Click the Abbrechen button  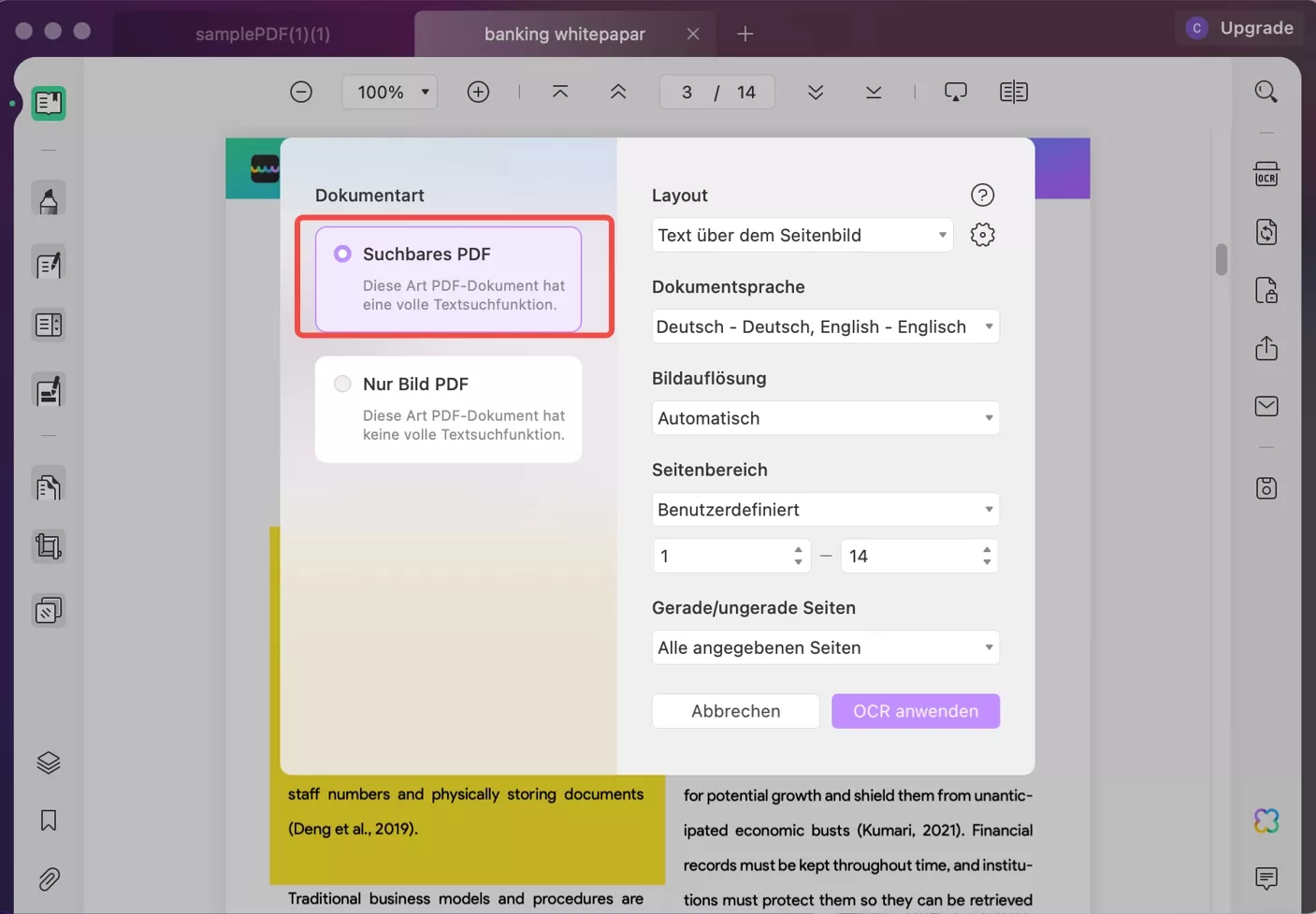[x=736, y=711]
